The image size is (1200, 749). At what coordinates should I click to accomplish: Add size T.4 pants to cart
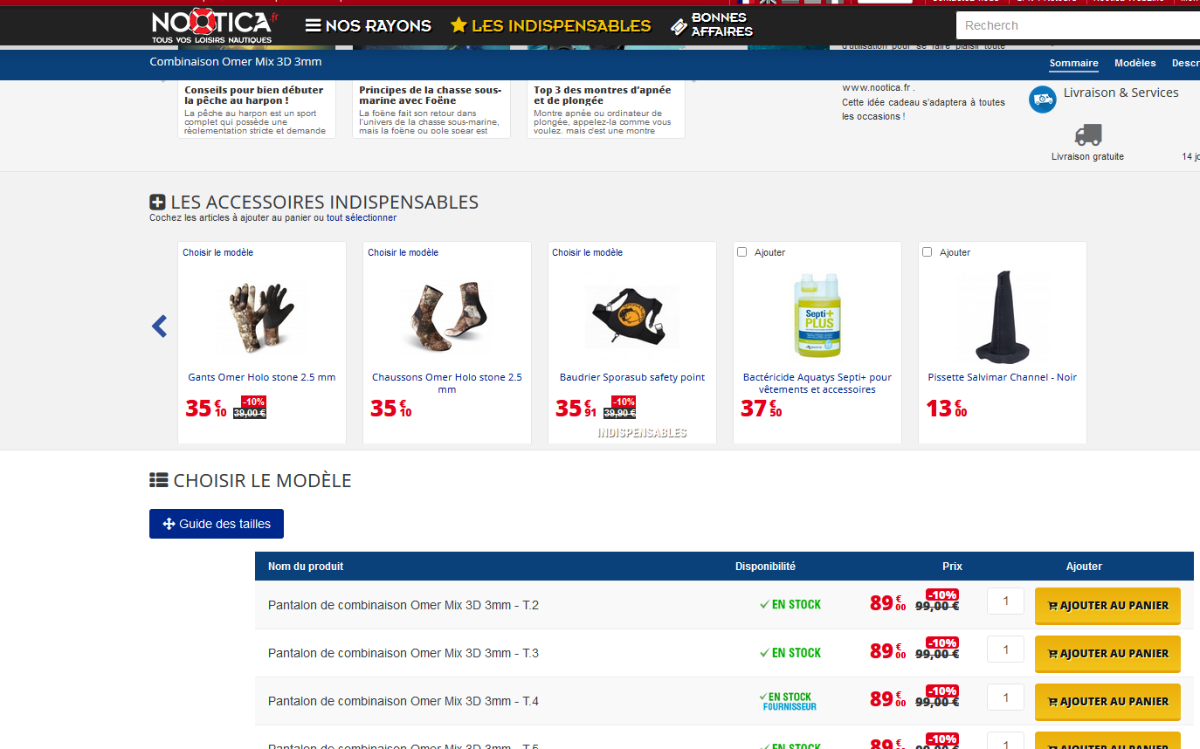pos(1108,702)
